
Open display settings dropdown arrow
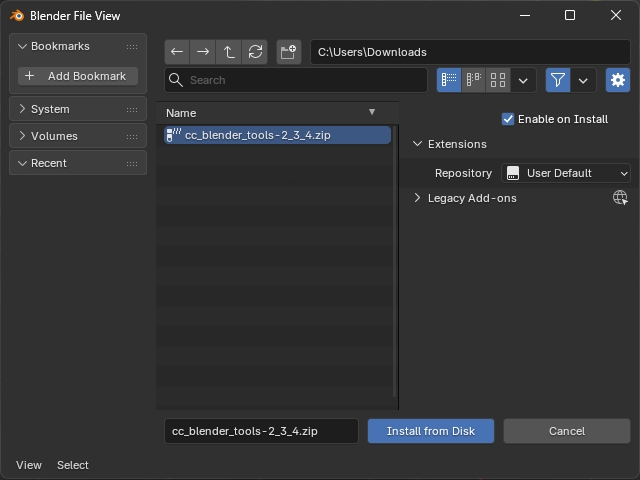(523, 80)
